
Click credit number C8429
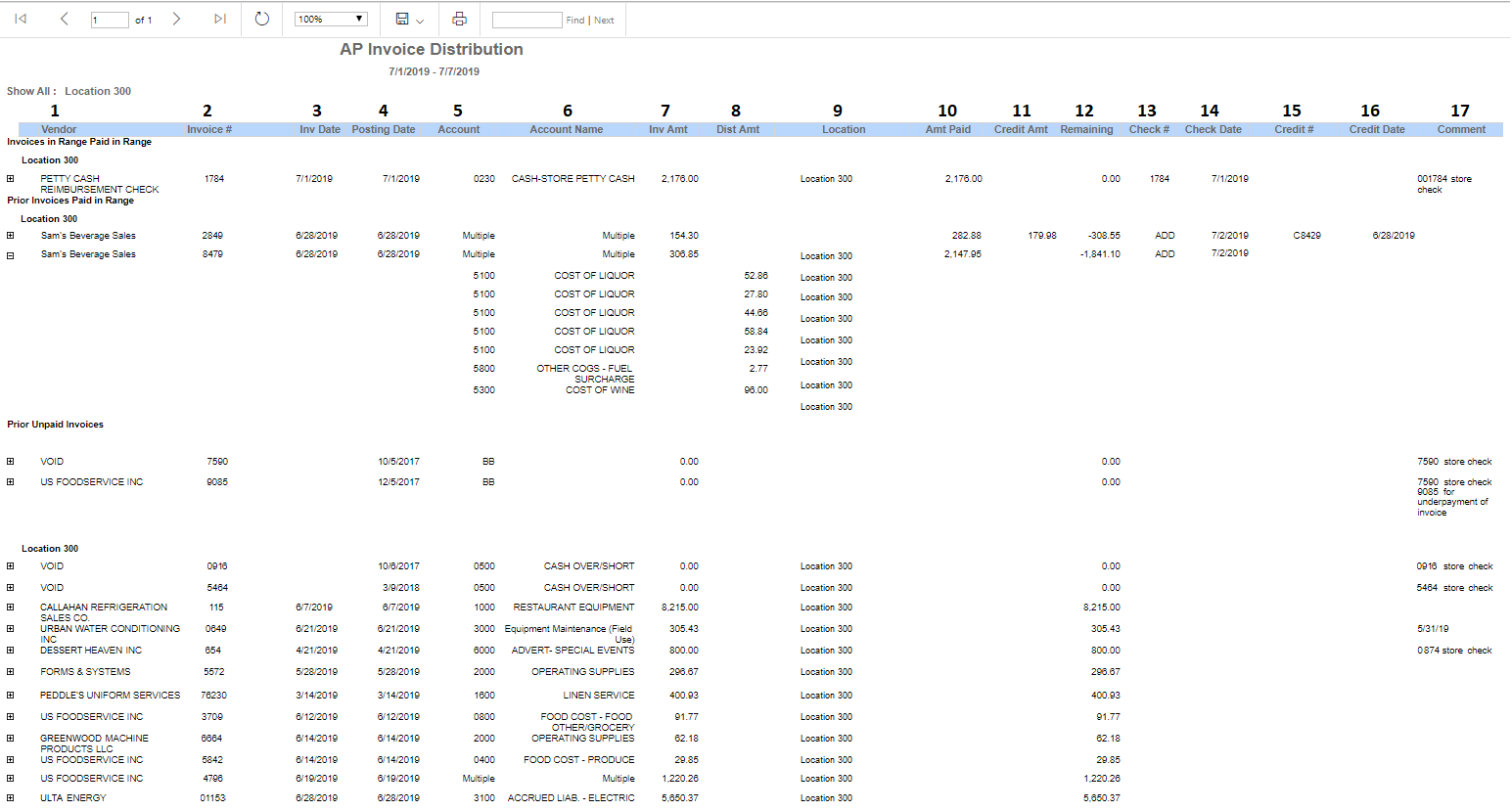pos(1306,236)
